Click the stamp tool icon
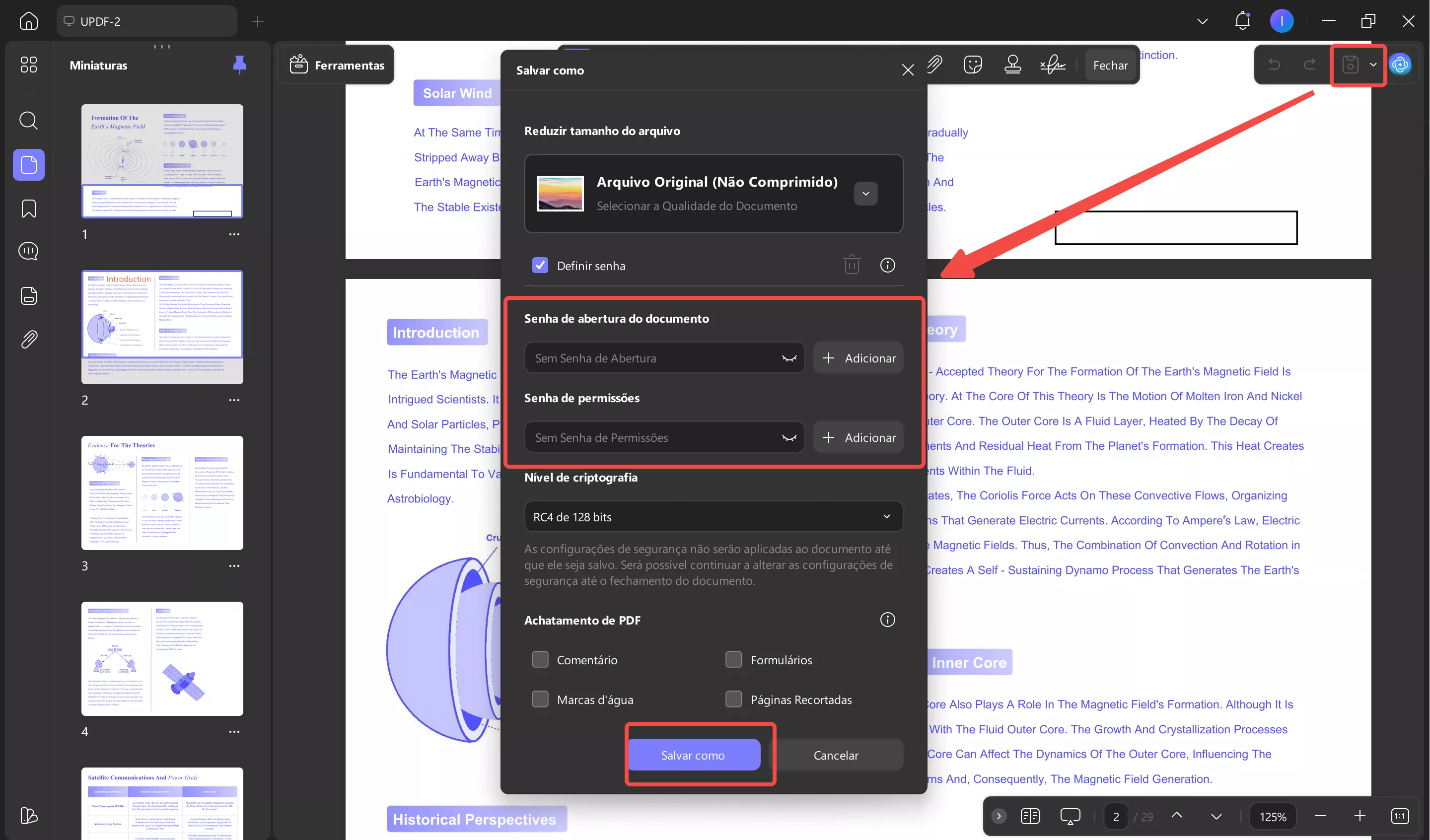 [1012, 65]
